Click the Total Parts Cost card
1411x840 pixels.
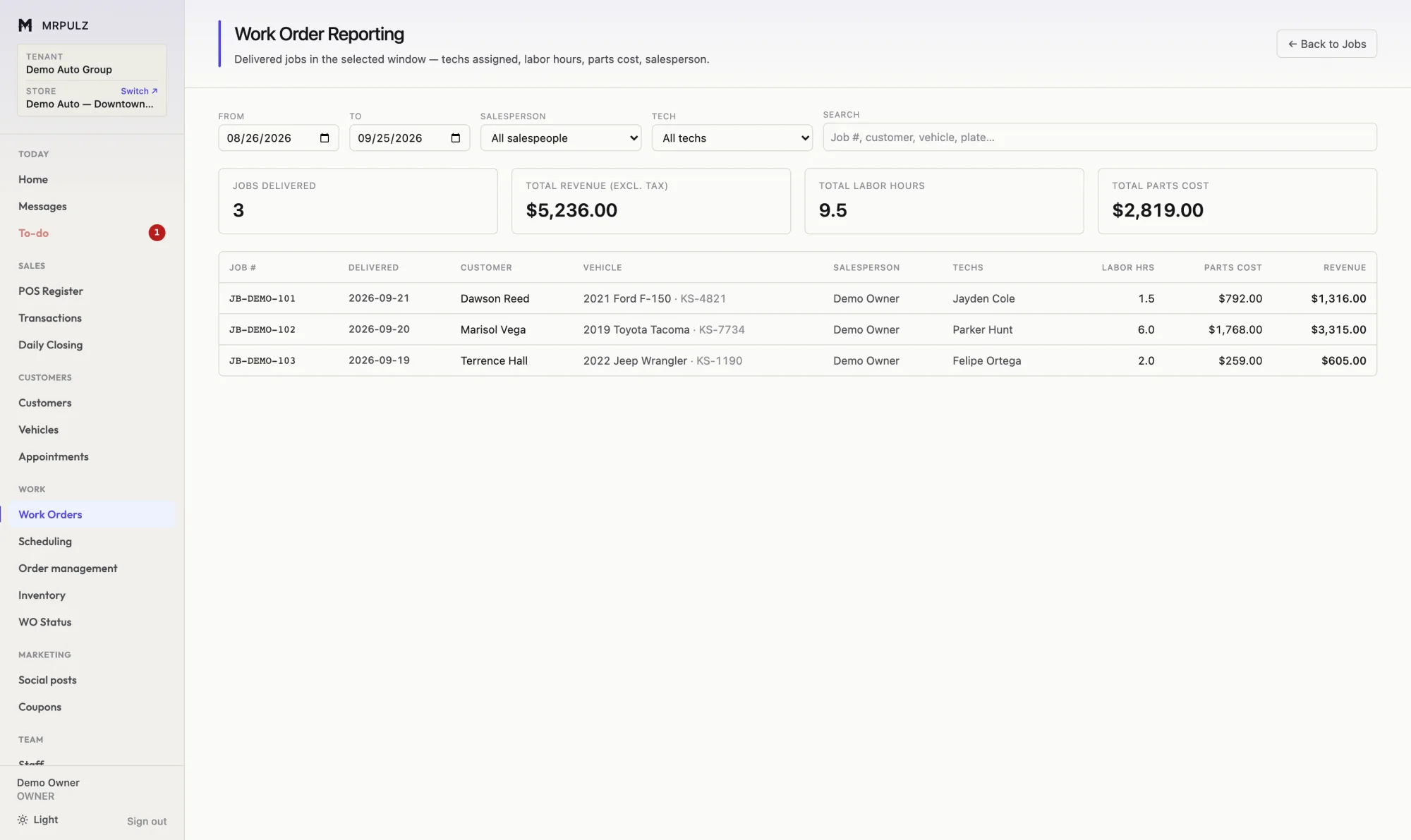pyautogui.click(x=1237, y=201)
